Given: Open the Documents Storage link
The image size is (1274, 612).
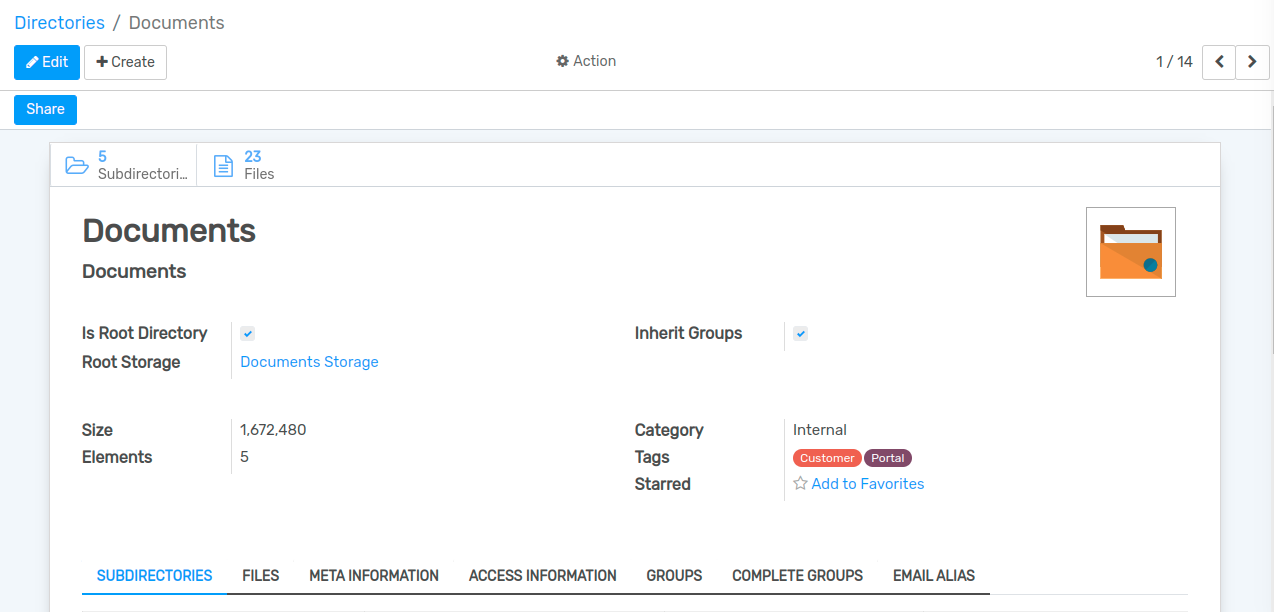Looking at the screenshot, I should pos(309,362).
